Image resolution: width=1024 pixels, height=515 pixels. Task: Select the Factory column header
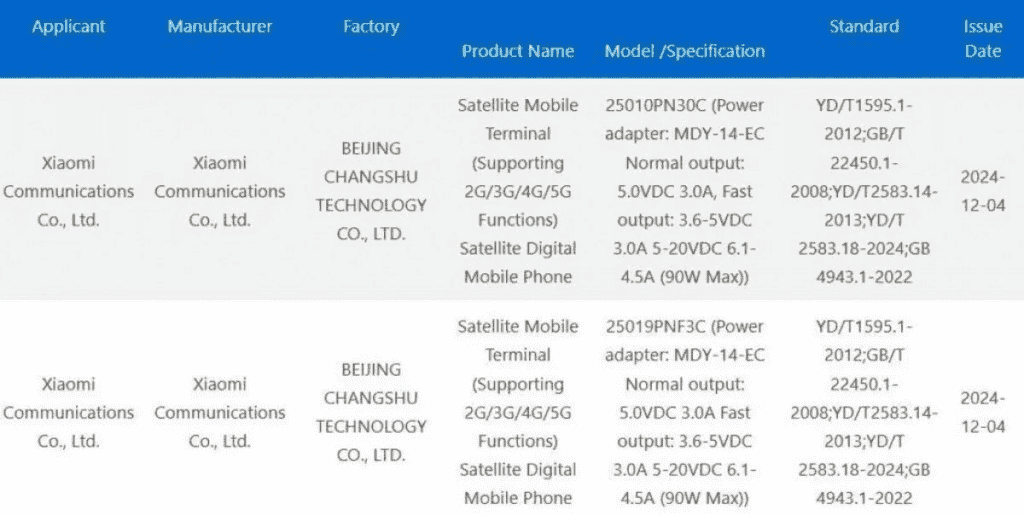point(371,27)
